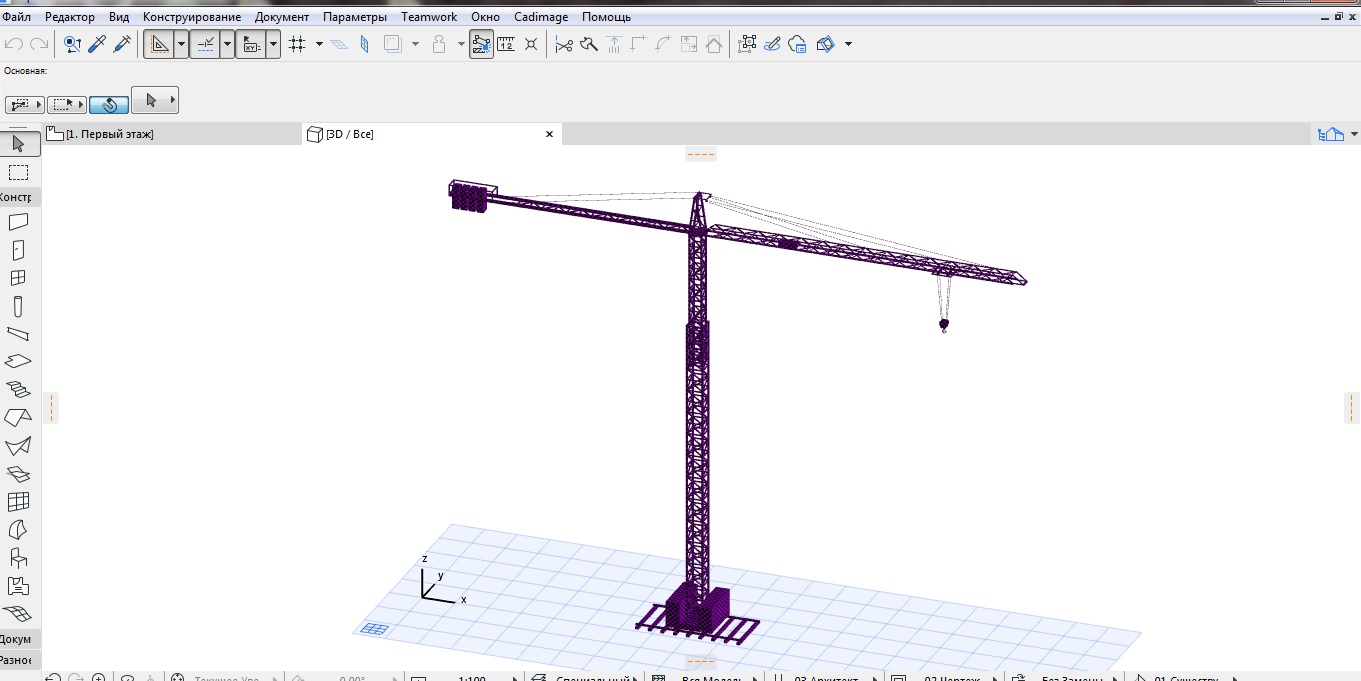Select the Wall tool

pos(18,222)
